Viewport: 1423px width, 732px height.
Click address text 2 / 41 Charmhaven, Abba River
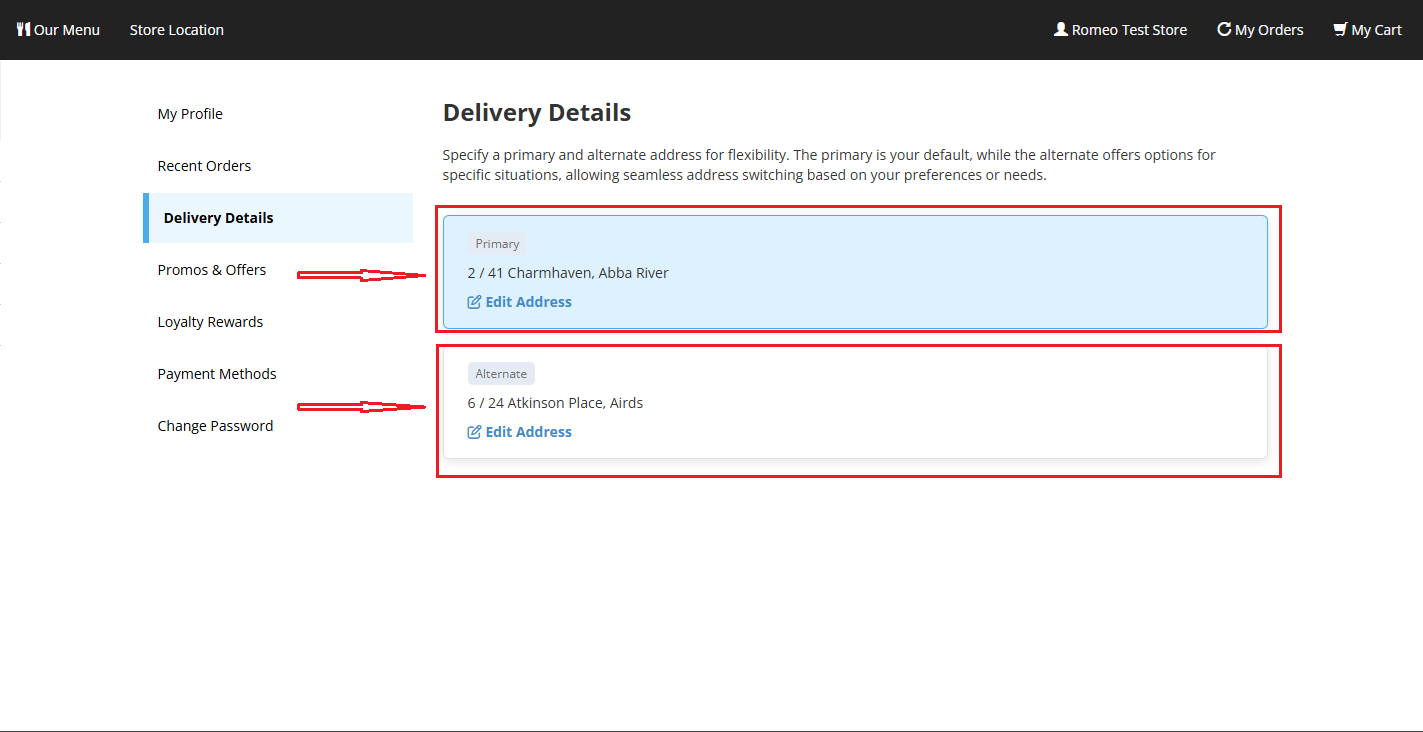[568, 273]
